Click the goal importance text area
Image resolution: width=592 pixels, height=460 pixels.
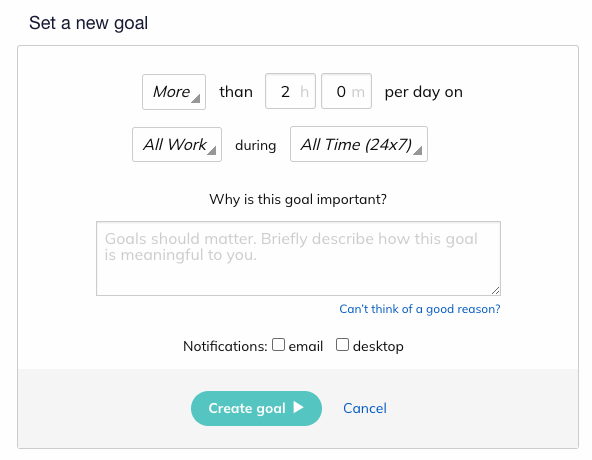(298, 258)
